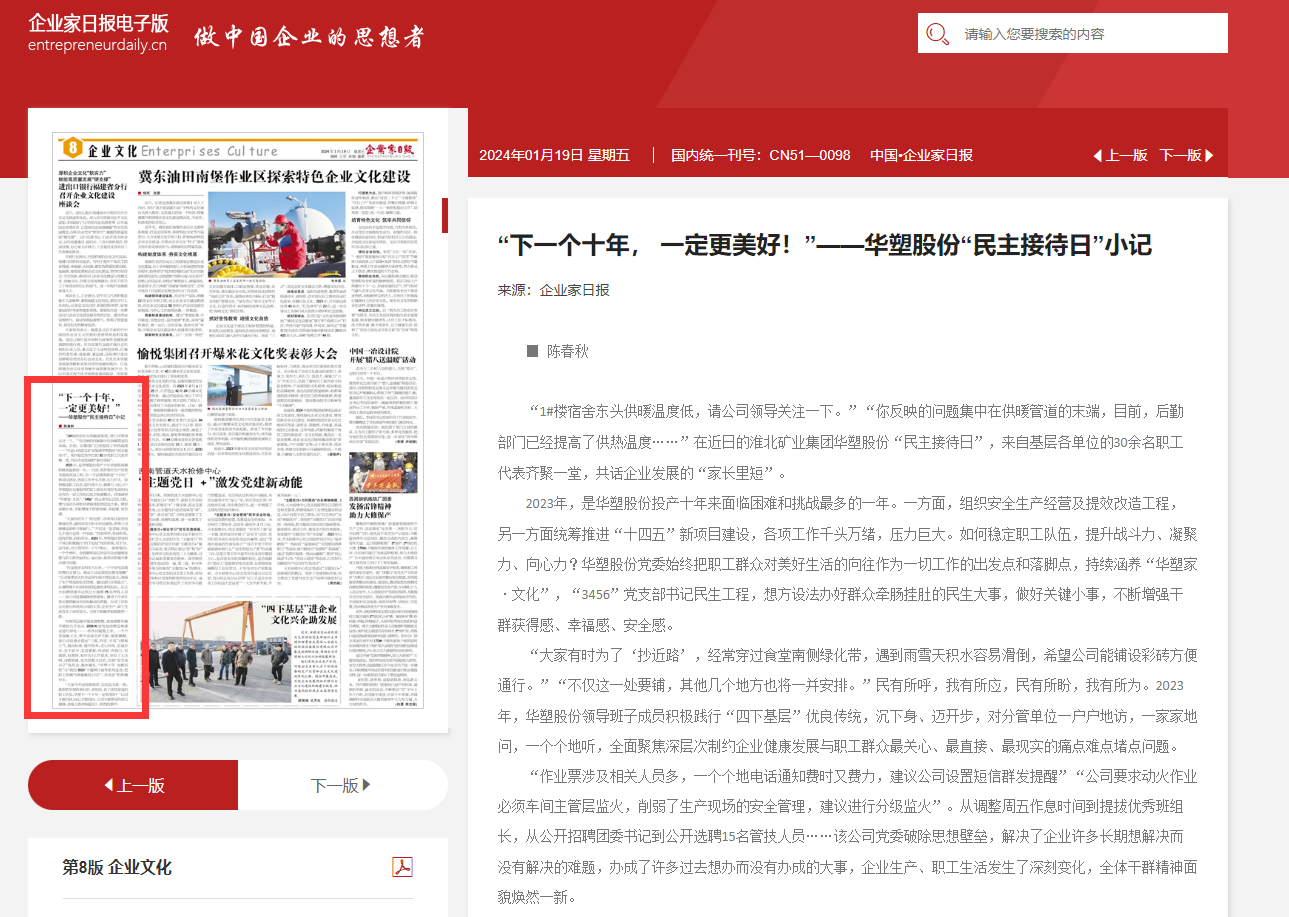Open the 愉悦集团召开爆米花文化奖表彰大会 article
This screenshot has height=917, width=1289.
pos(237,353)
